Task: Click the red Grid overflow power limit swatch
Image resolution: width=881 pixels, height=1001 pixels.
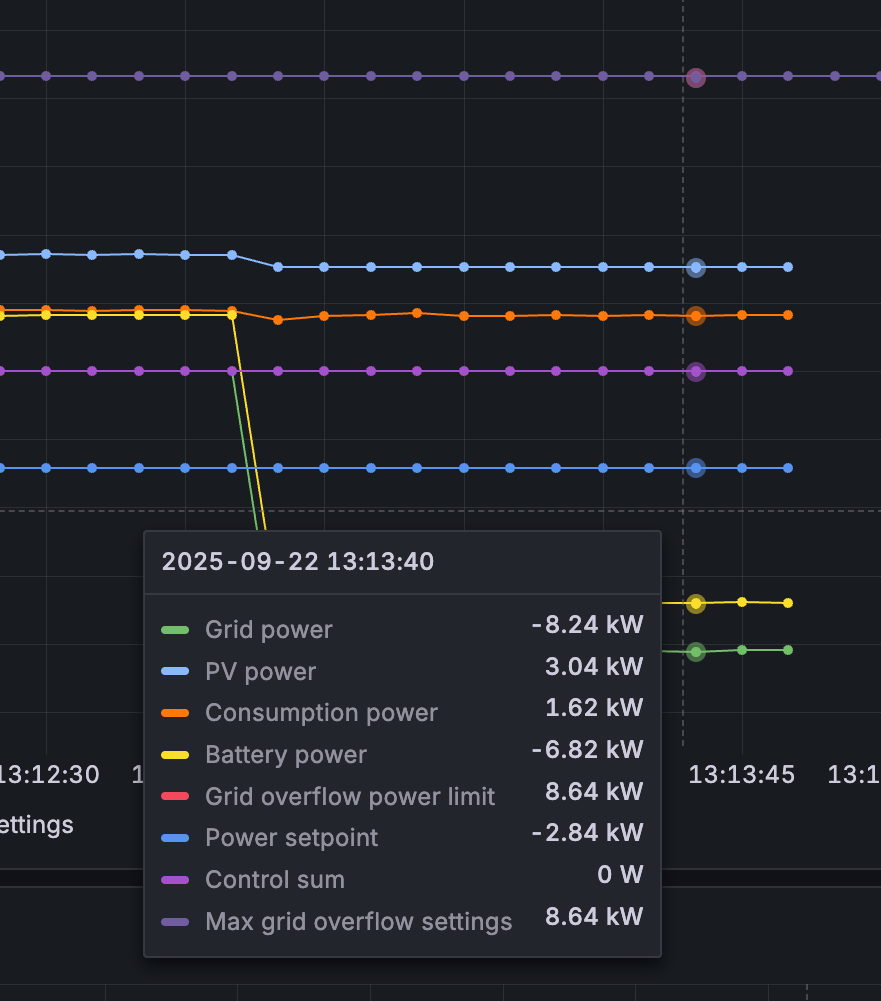Action: tap(175, 797)
